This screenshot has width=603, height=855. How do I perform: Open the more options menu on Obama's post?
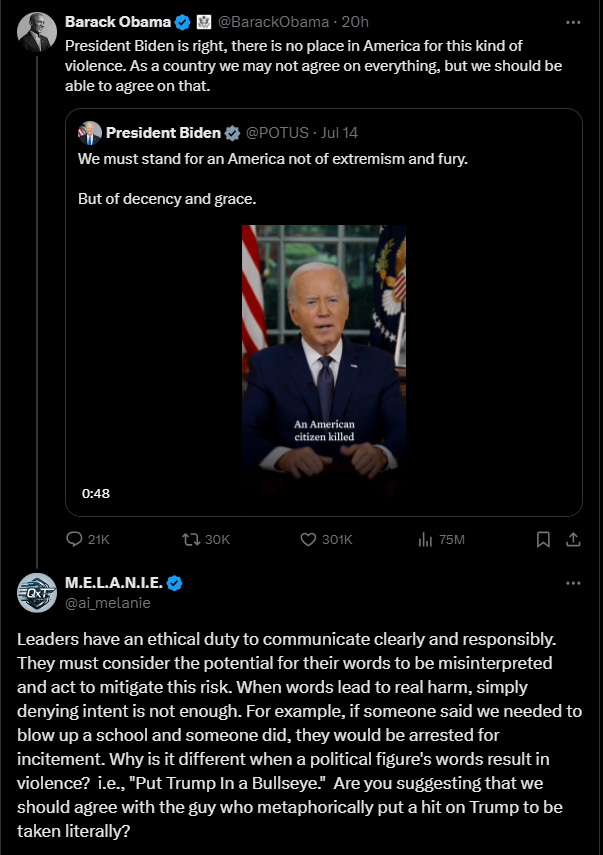click(573, 22)
